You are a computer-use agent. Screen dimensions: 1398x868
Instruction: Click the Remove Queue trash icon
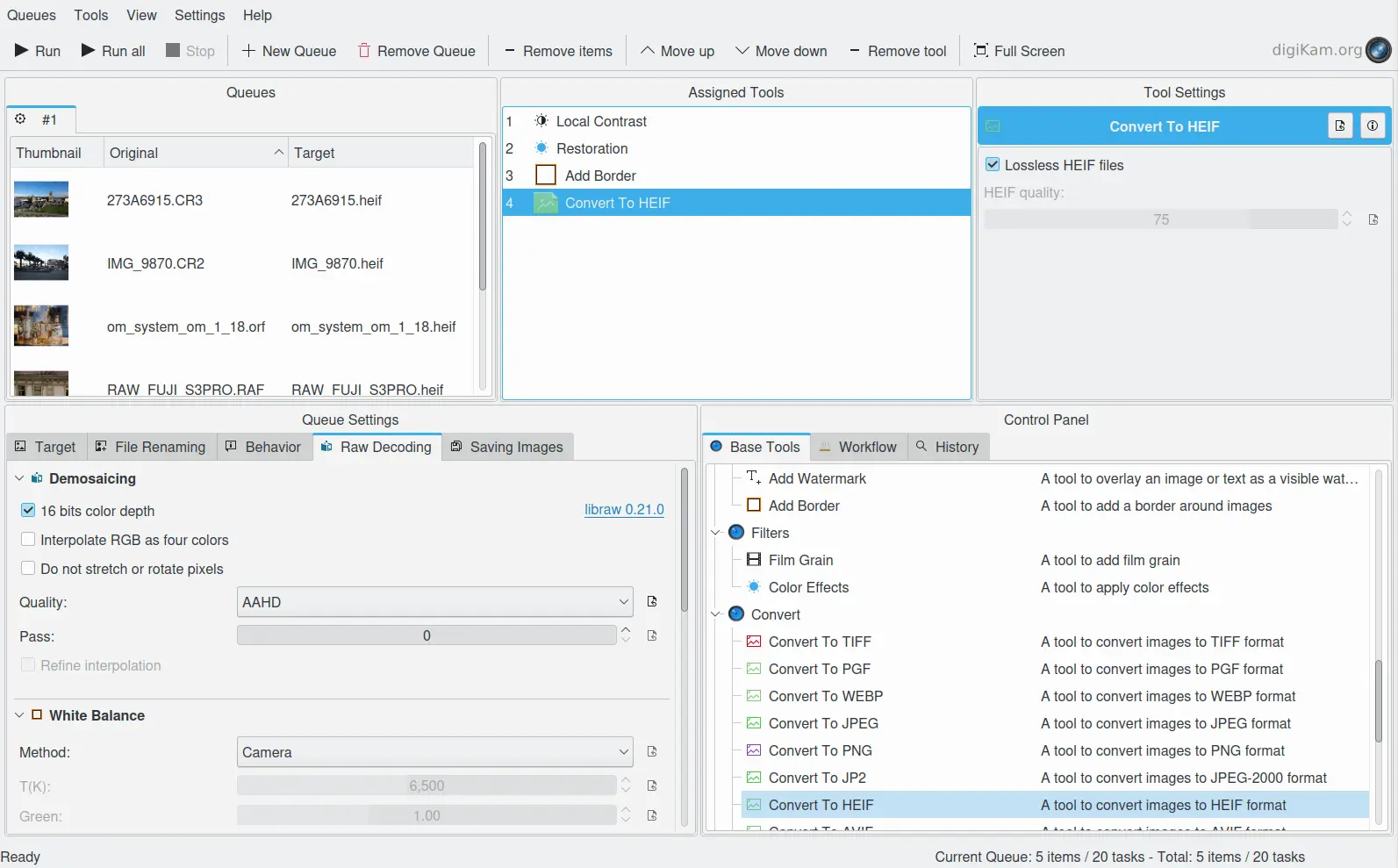(x=364, y=51)
